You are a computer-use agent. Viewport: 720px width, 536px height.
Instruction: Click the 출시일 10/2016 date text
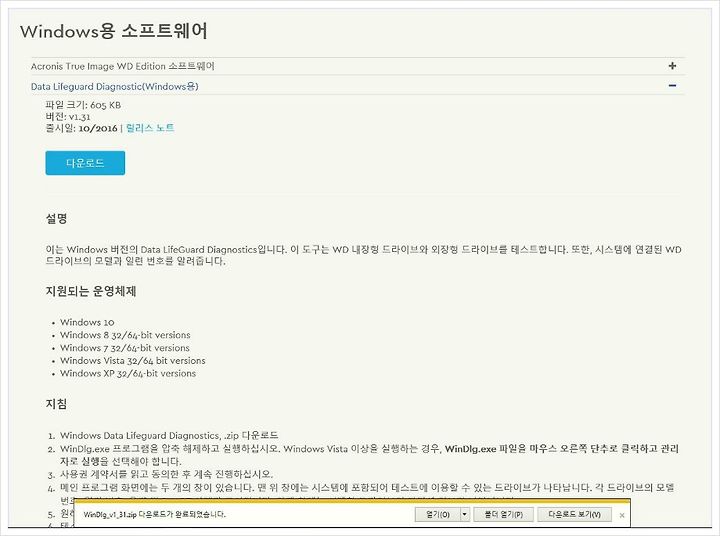click(x=82, y=128)
